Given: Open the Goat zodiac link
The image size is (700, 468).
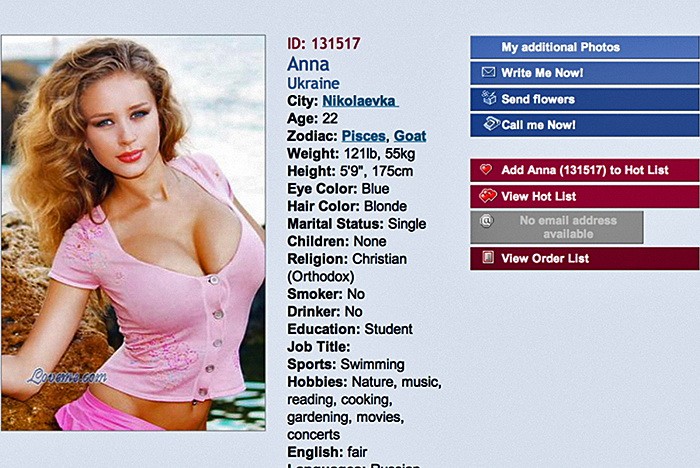Looking at the screenshot, I should 410,136.
